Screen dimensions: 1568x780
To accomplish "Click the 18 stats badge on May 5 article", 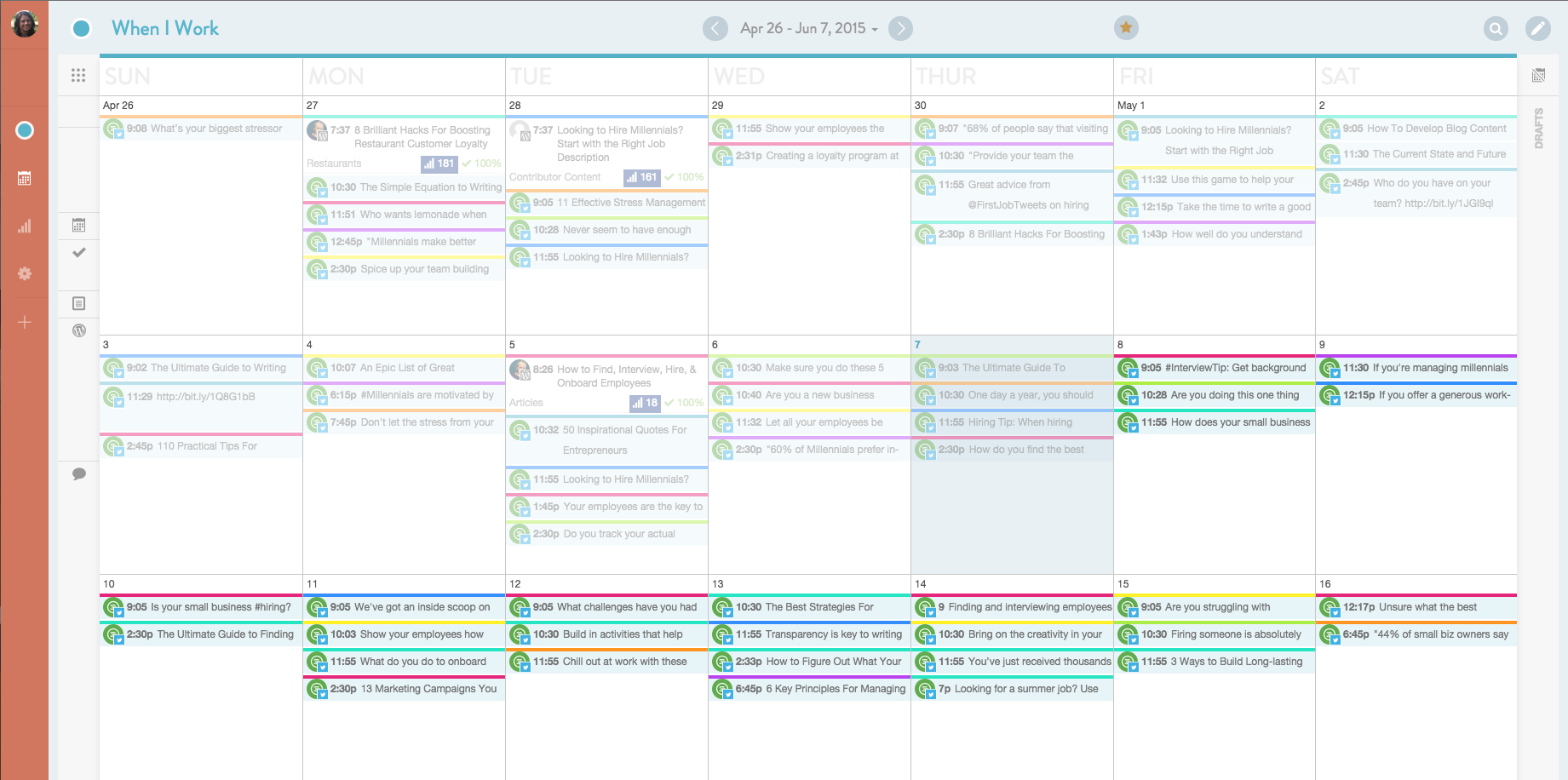I will pos(646,403).
